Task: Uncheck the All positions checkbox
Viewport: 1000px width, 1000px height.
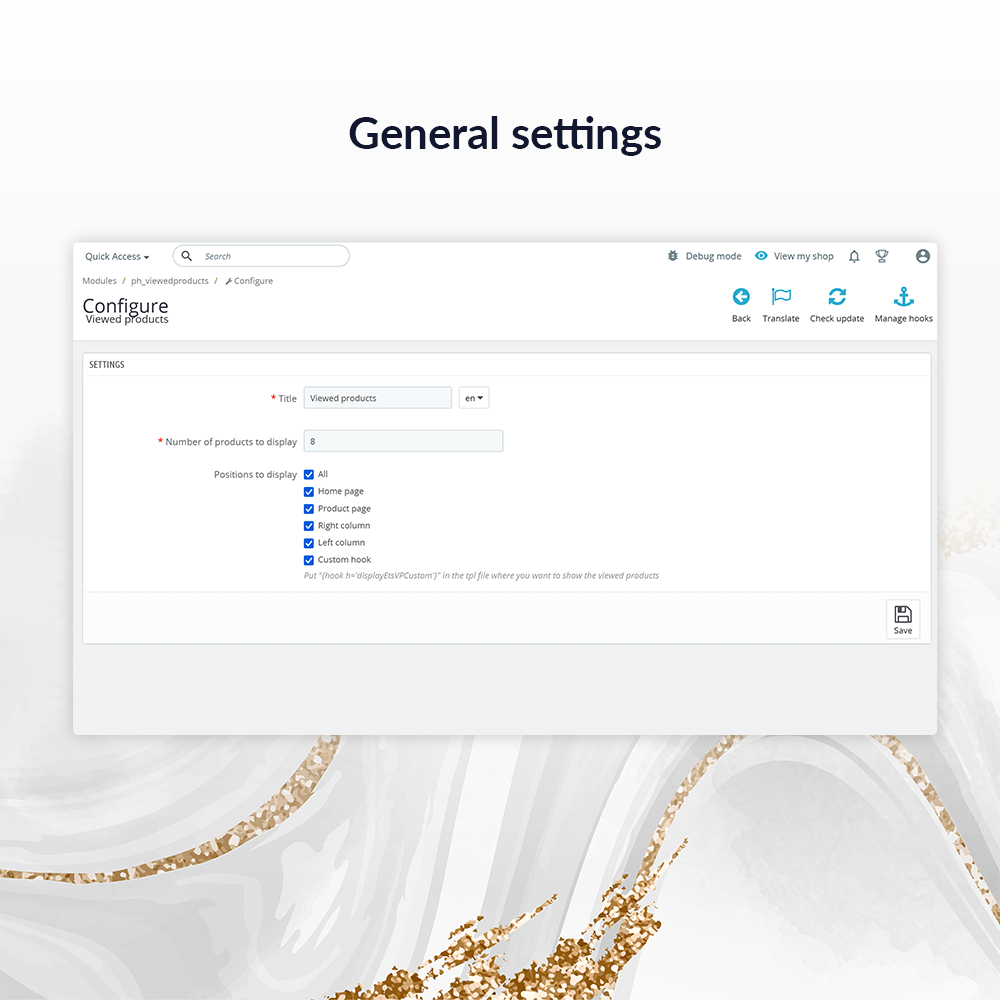Action: coord(309,475)
